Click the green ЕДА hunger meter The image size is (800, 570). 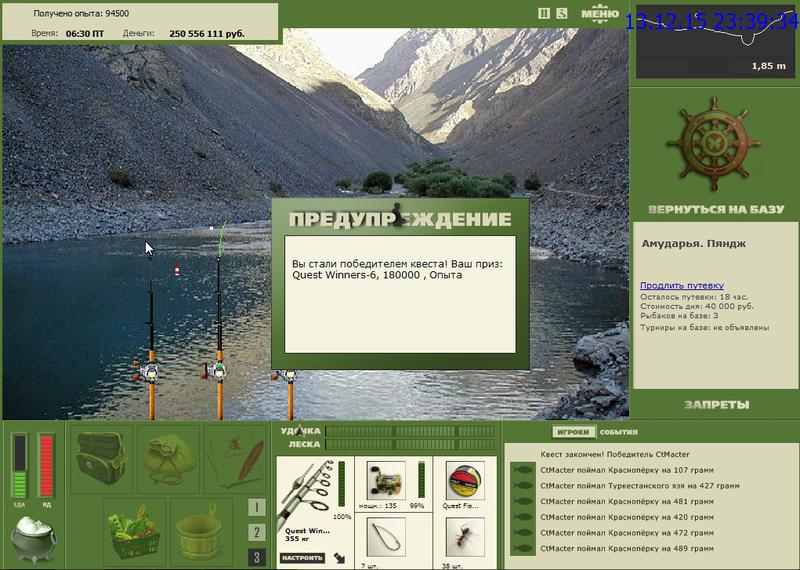click(x=19, y=466)
